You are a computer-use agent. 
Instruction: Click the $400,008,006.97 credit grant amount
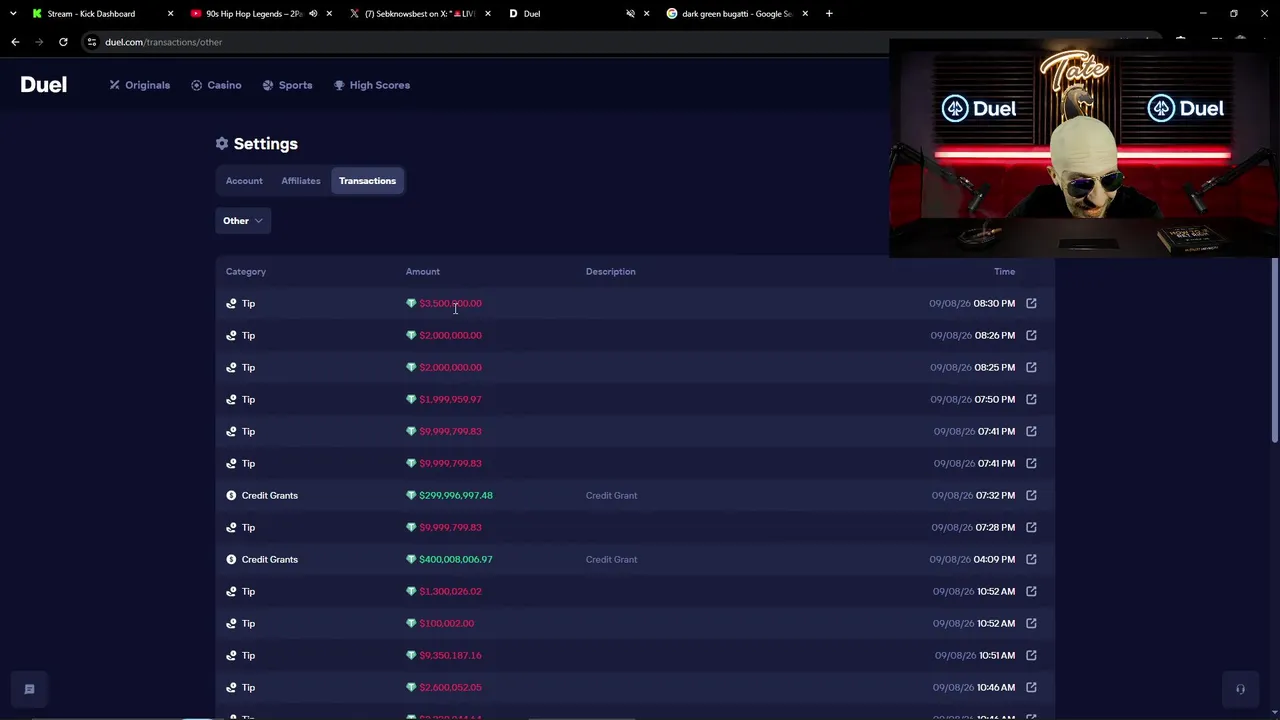[x=456, y=559]
